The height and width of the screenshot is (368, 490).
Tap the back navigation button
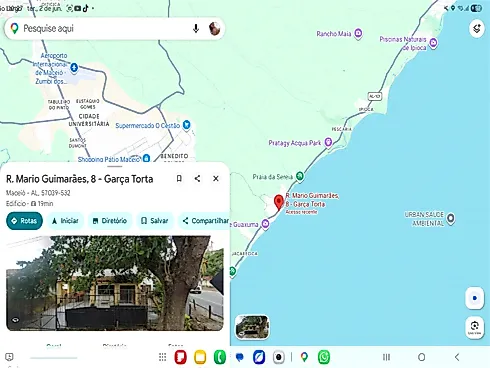[x=457, y=357]
